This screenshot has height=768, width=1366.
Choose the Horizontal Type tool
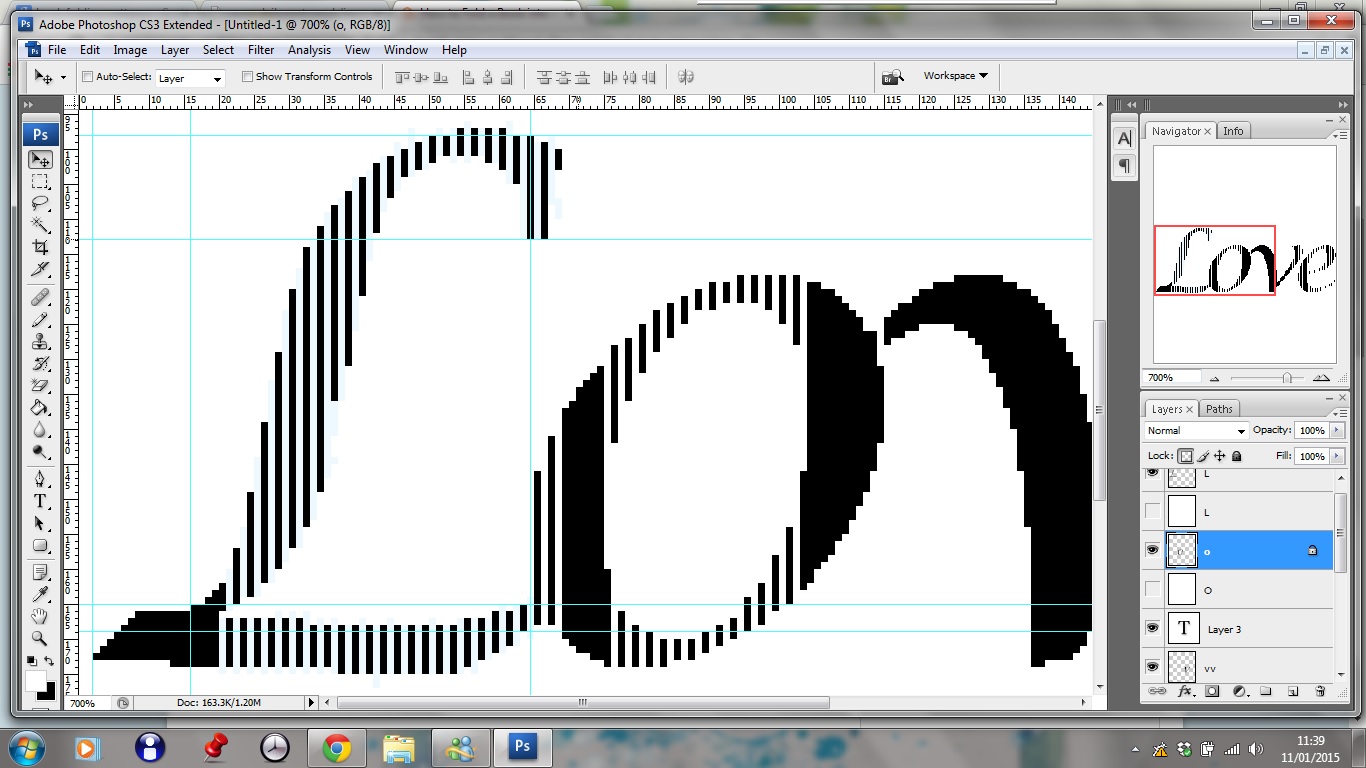pos(40,501)
